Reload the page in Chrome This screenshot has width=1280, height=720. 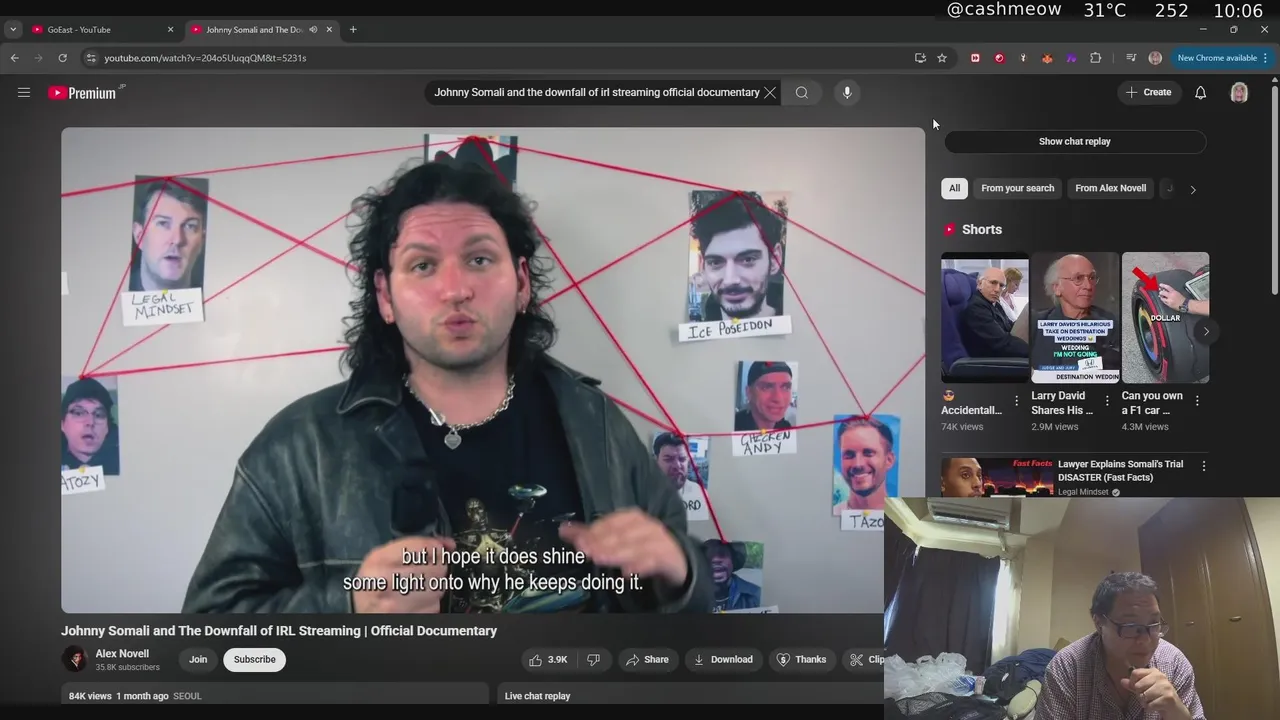[62, 58]
